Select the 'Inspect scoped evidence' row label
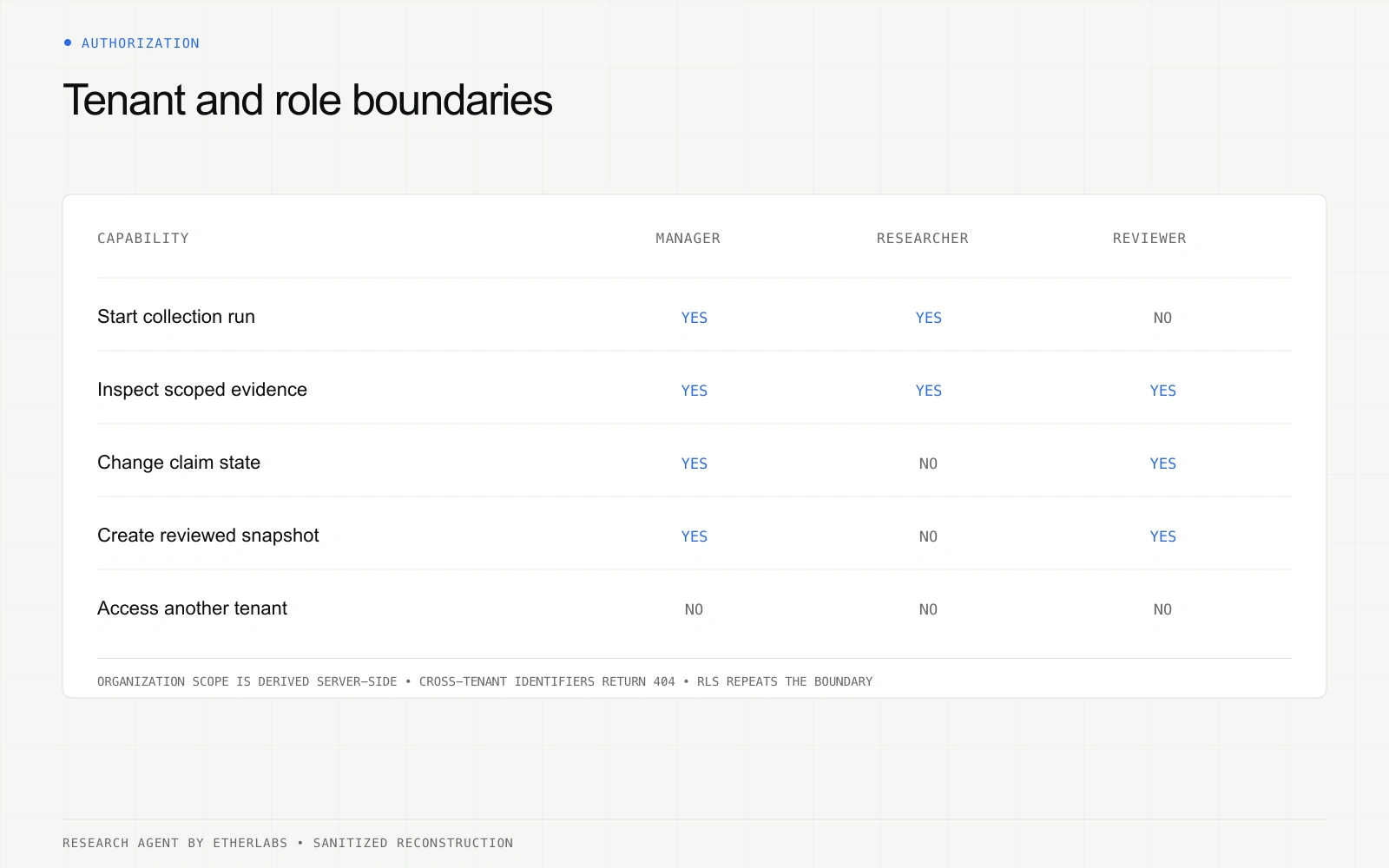Image resolution: width=1389 pixels, height=868 pixels. click(202, 390)
